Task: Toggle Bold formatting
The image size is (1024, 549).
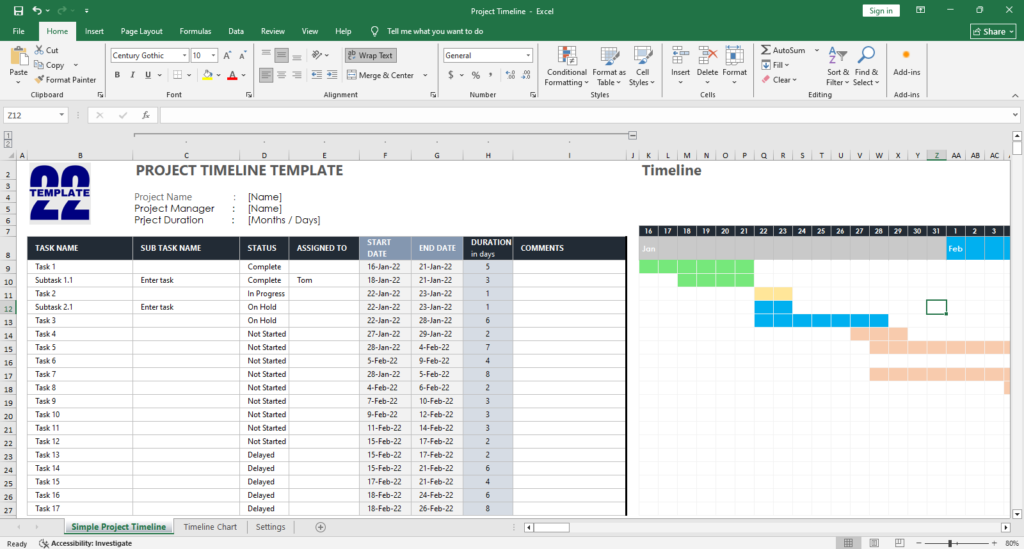Action: pos(117,75)
